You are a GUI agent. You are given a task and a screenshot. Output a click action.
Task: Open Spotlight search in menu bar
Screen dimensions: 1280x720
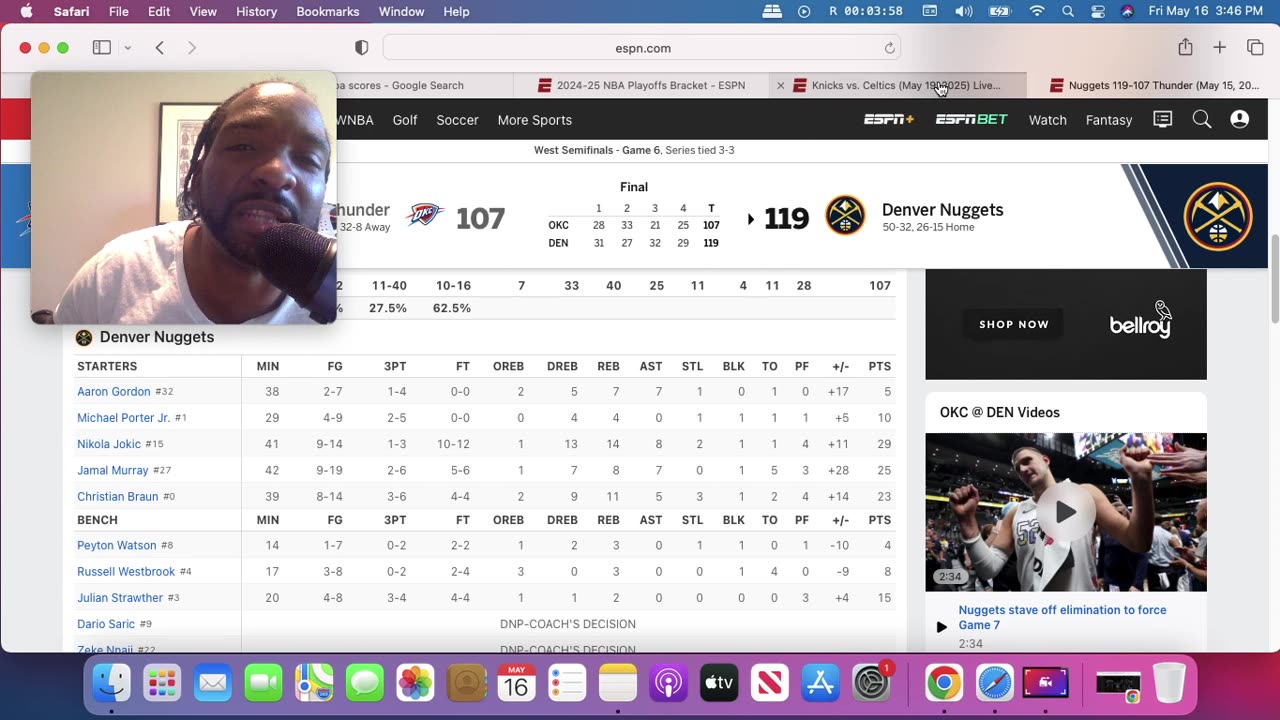1068,11
